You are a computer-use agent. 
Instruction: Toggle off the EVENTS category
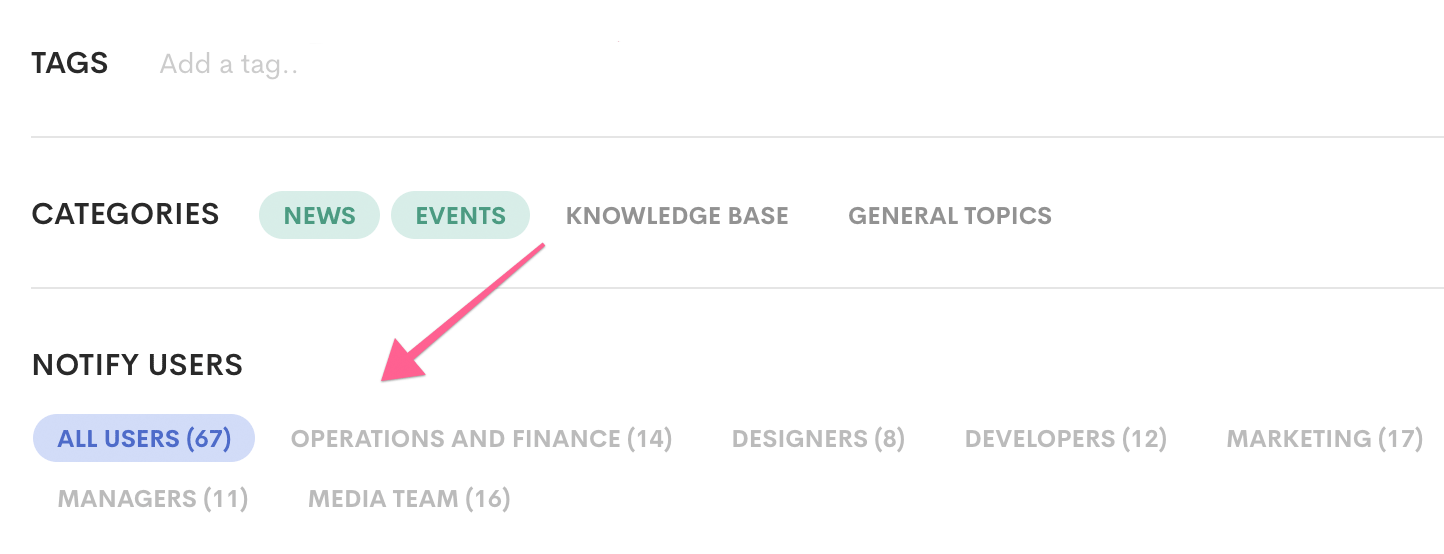[x=460, y=215]
